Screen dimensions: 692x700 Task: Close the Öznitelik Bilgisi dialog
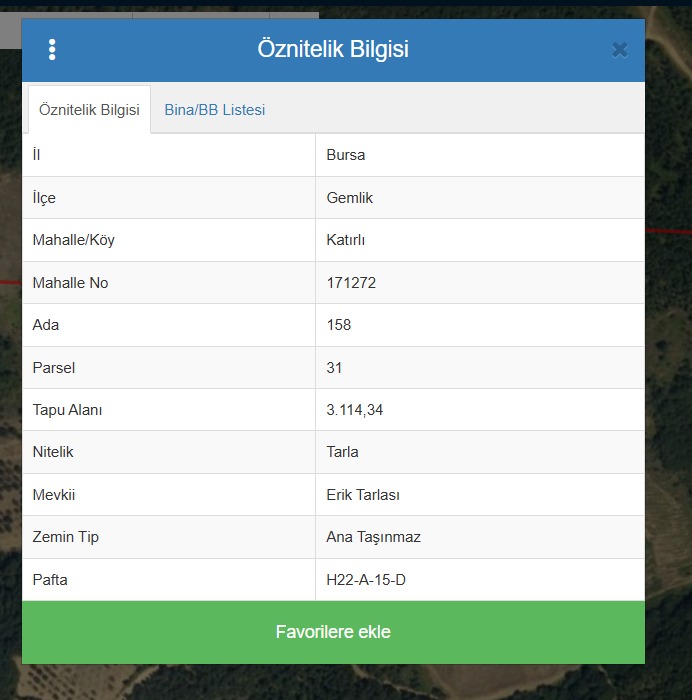pyautogui.click(x=620, y=50)
